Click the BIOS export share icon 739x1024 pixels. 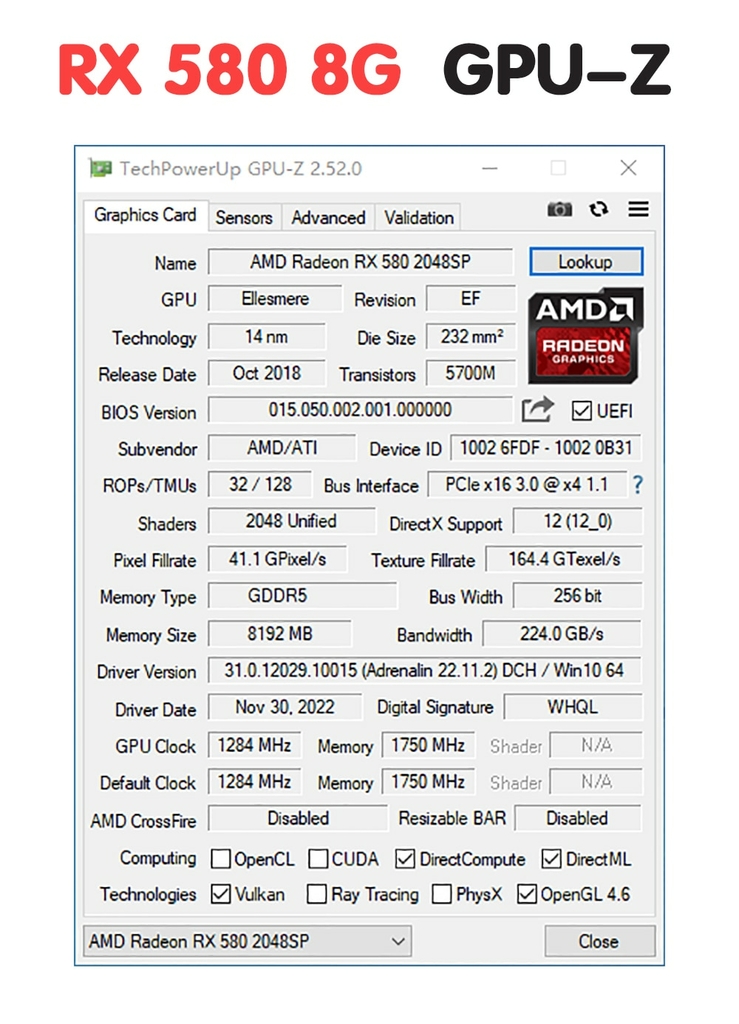point(538,410)
